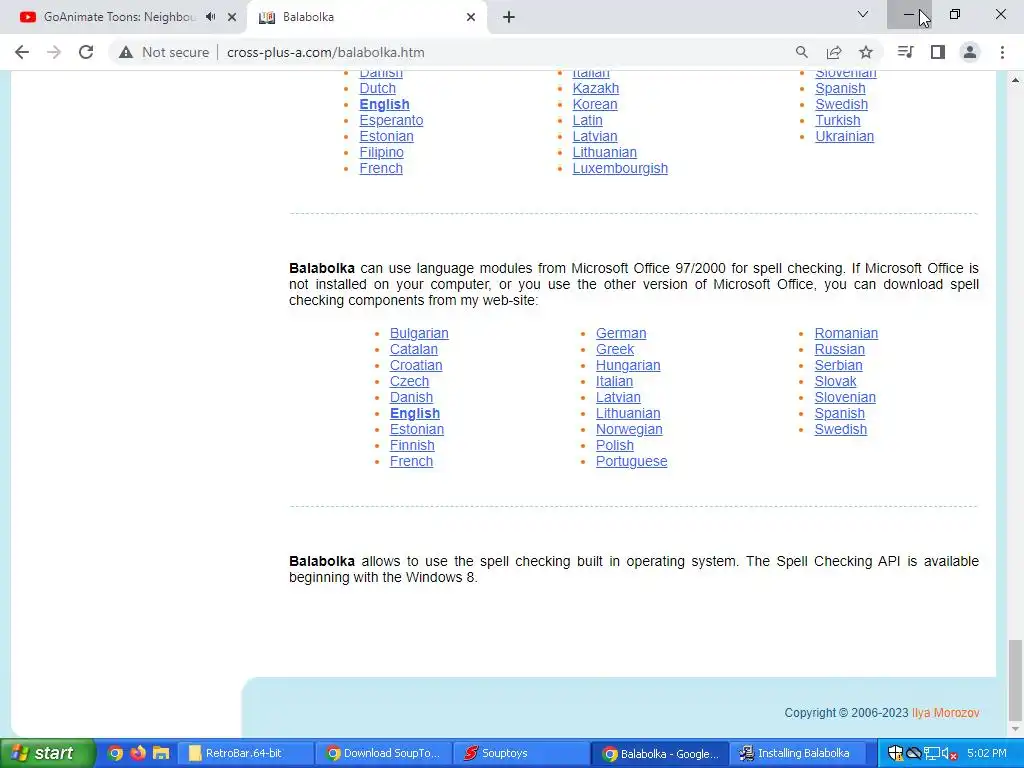Screen dimensions: 1024x768
Task: Open the Windows start menu
Action: [x=47, y=754]
